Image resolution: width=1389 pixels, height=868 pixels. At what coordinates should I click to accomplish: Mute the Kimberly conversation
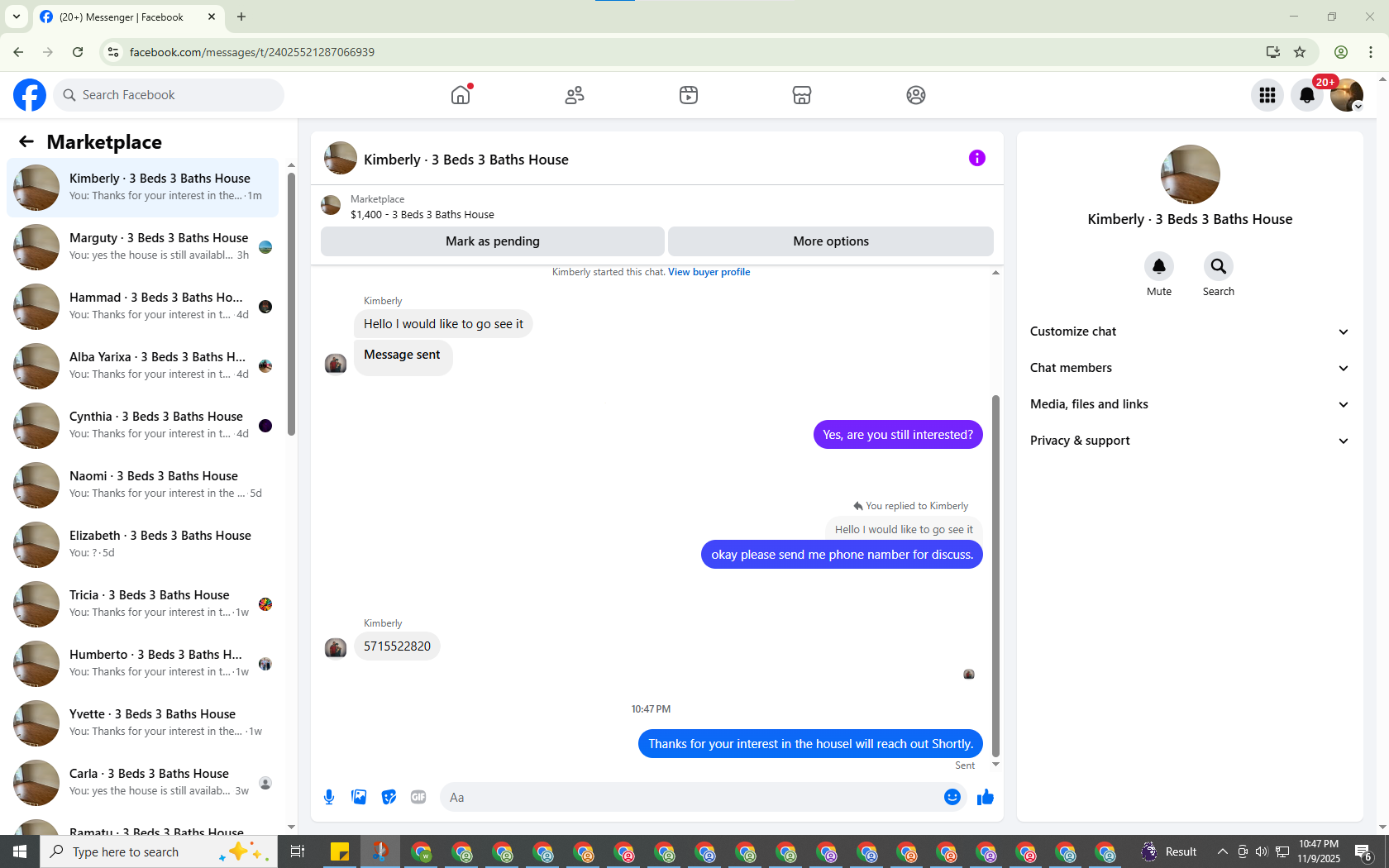click(1159, 266)
